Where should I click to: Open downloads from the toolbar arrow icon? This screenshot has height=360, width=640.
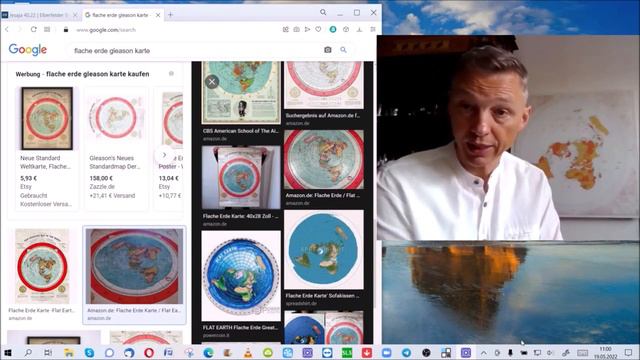[359, 29]
